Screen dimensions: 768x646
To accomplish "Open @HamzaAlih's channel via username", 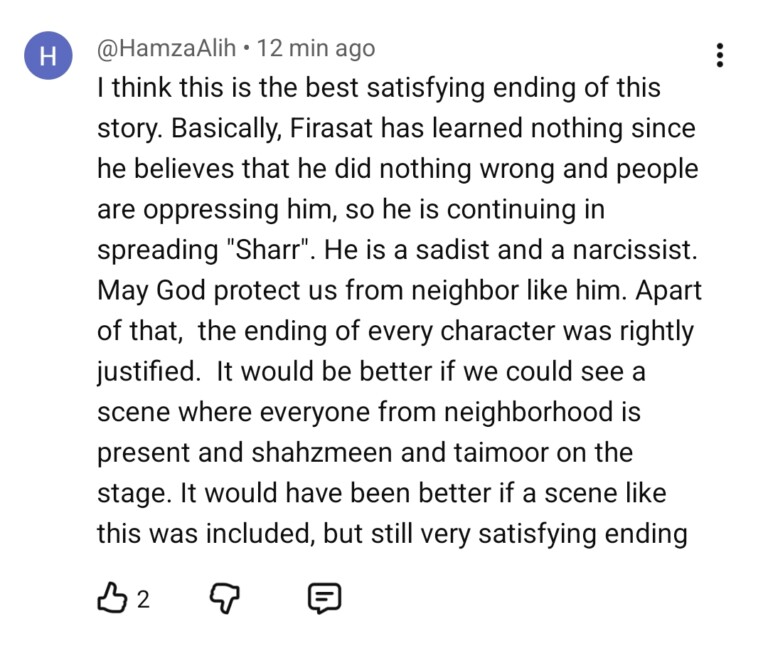I will tap(166, 48).
